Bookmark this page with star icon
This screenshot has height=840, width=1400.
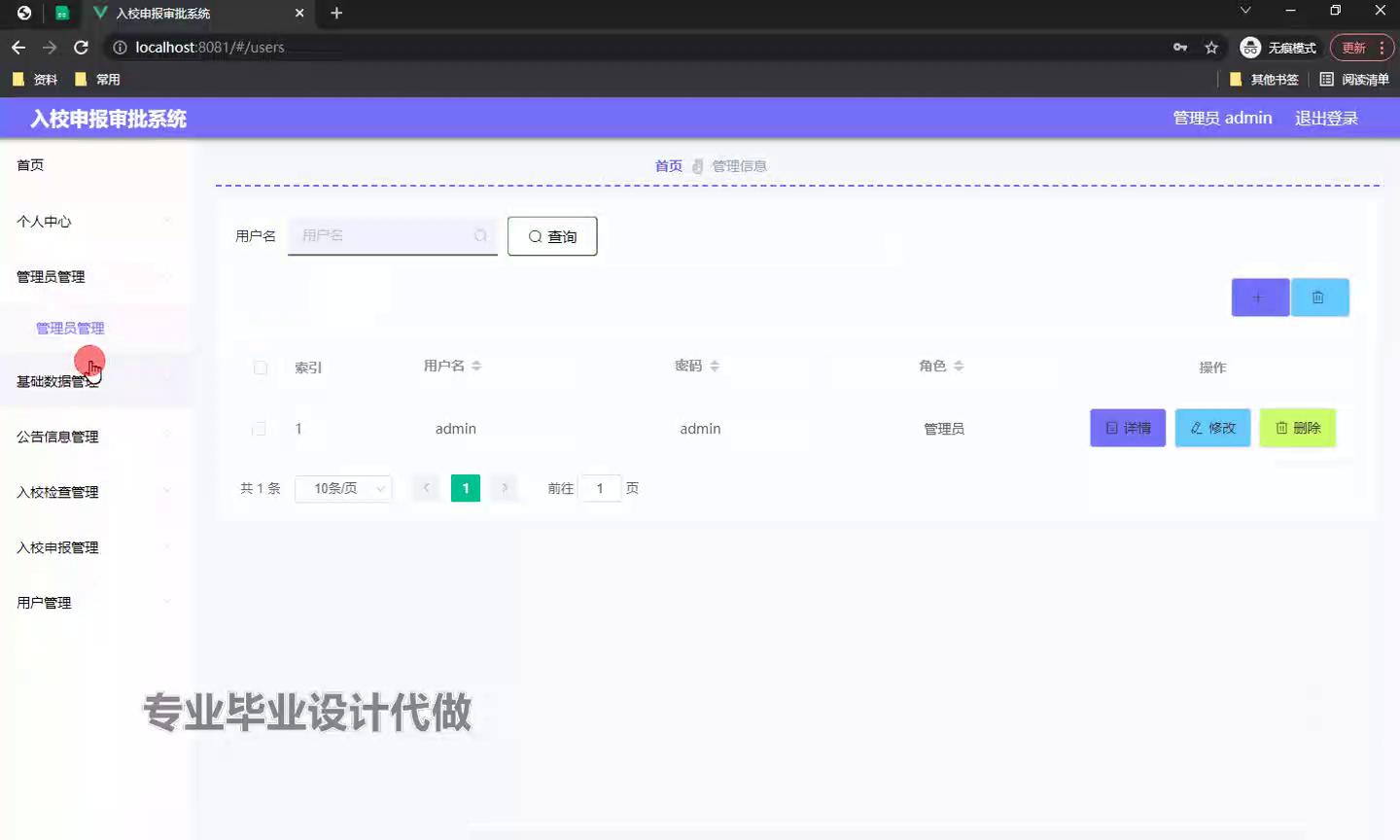click(x=1211, y=48)
